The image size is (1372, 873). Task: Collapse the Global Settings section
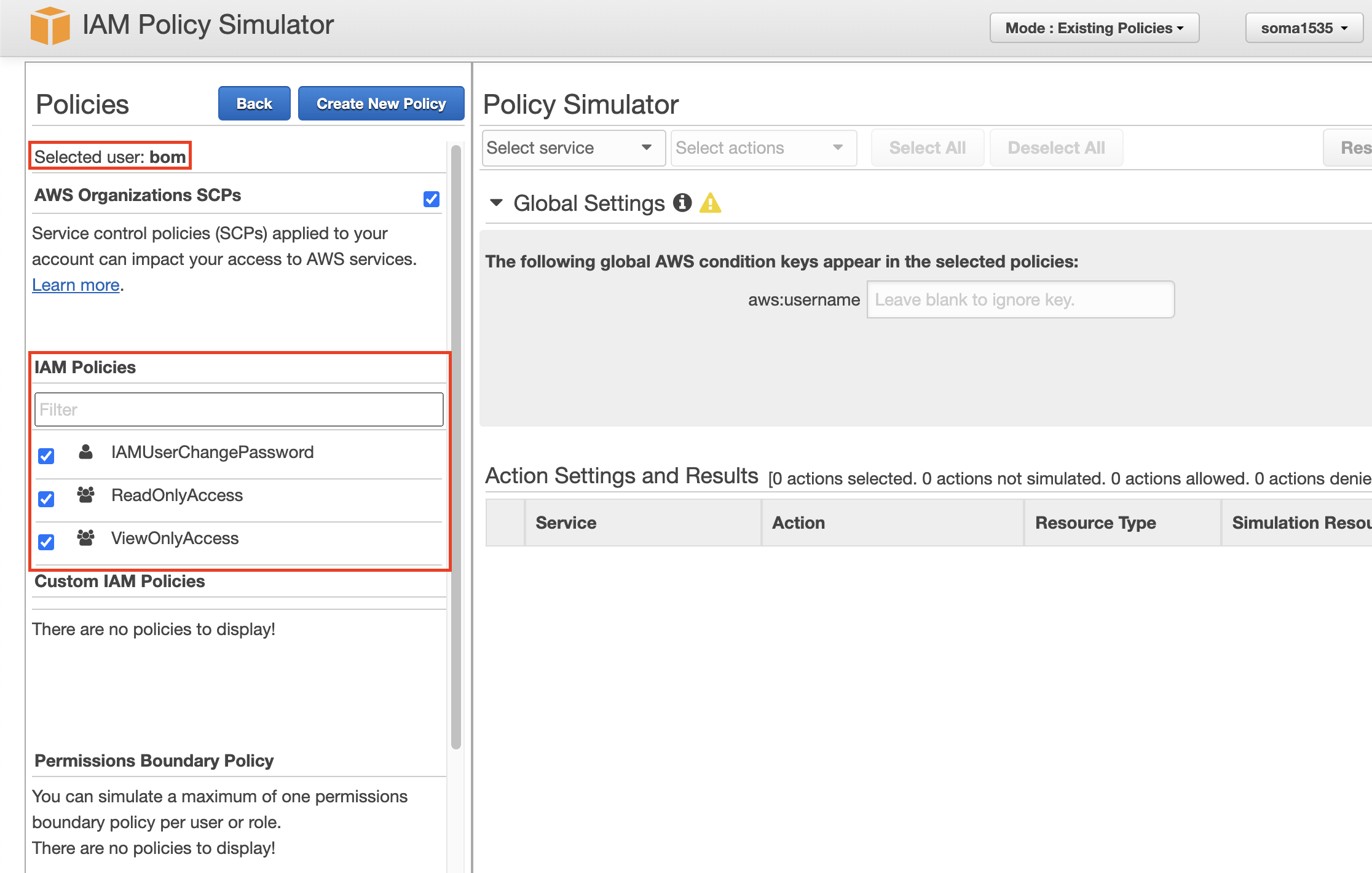point(496,202)
